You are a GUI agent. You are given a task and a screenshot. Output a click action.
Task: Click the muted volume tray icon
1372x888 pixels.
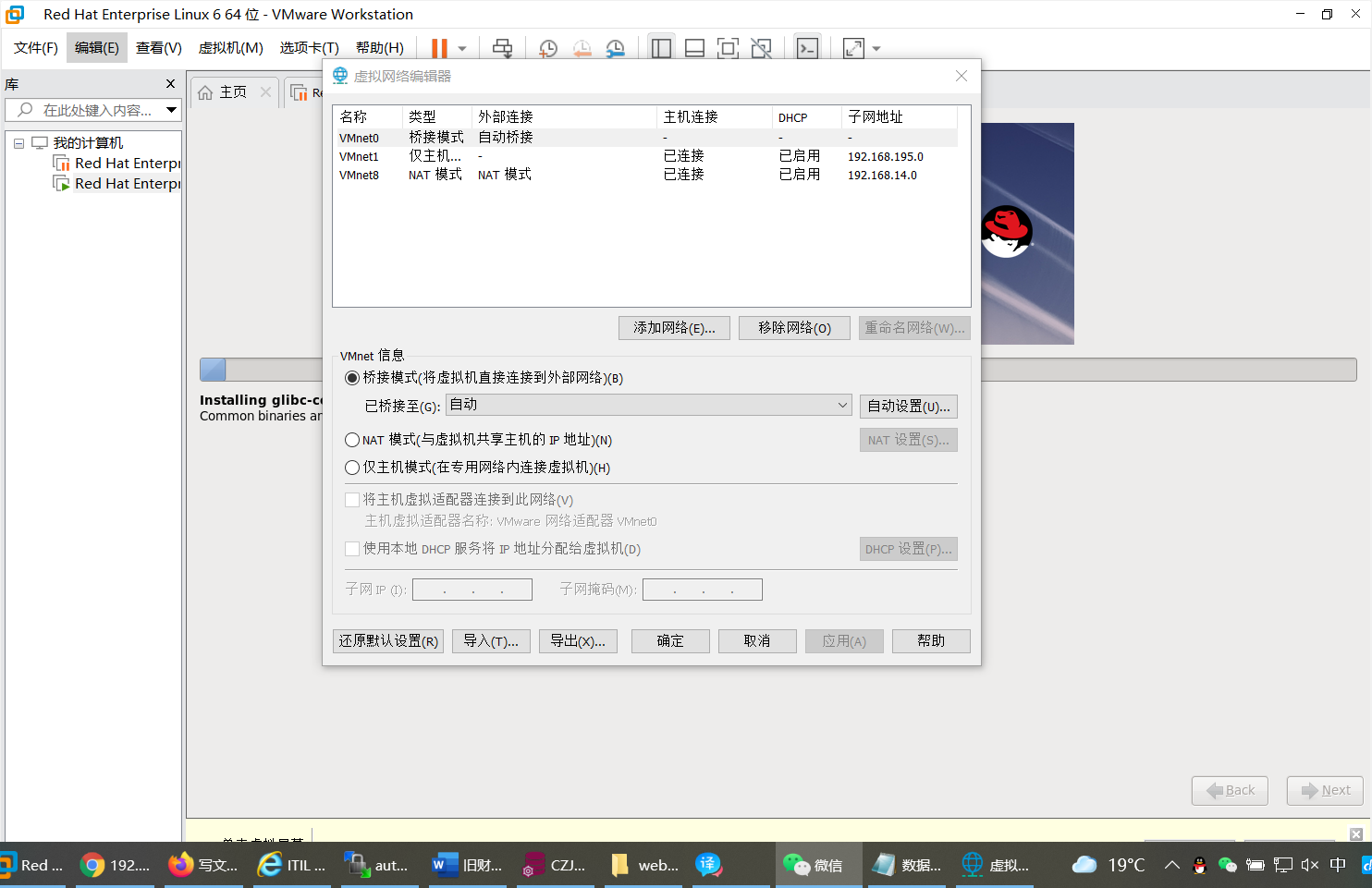point(1309,866)
